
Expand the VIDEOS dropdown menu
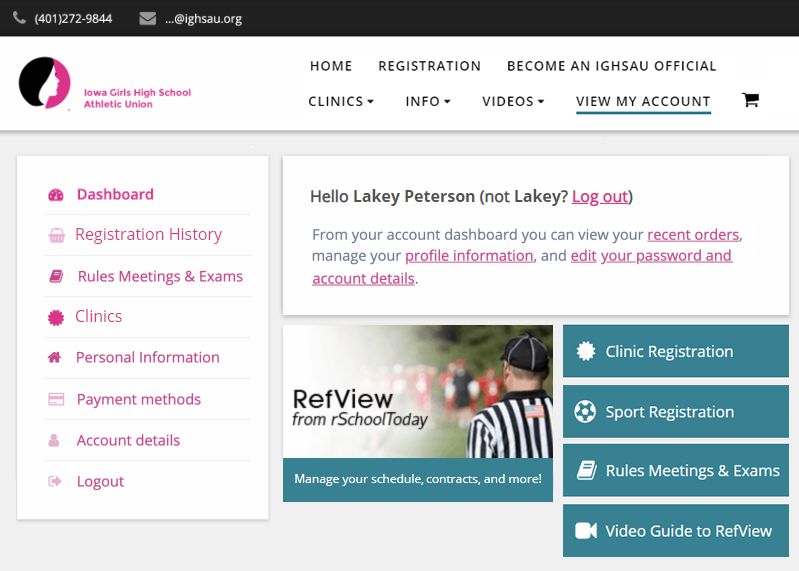pyautogui.click(x=513, y=101)
